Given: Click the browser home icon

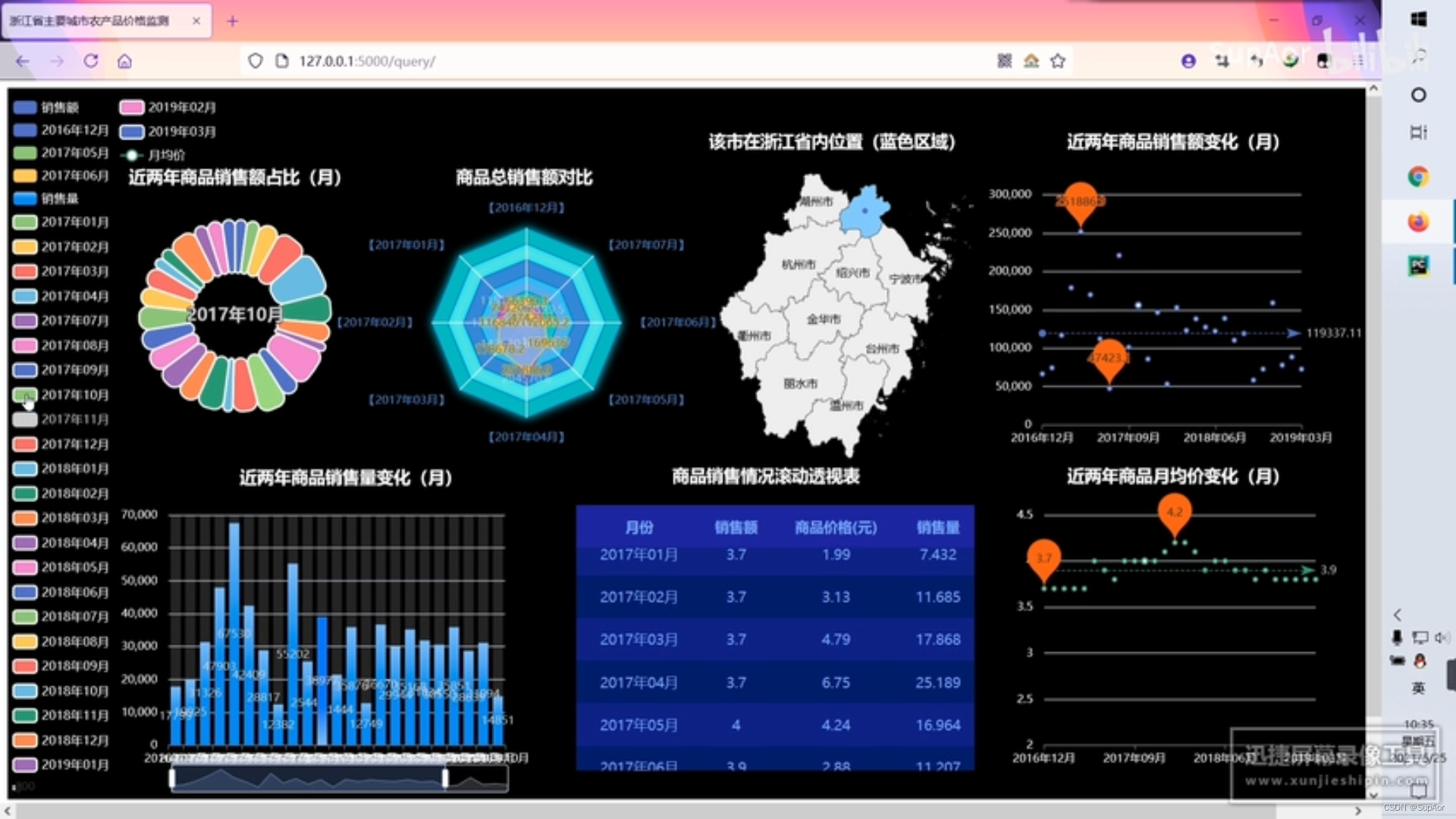Looking at the screenshot, I should (125, 61).
